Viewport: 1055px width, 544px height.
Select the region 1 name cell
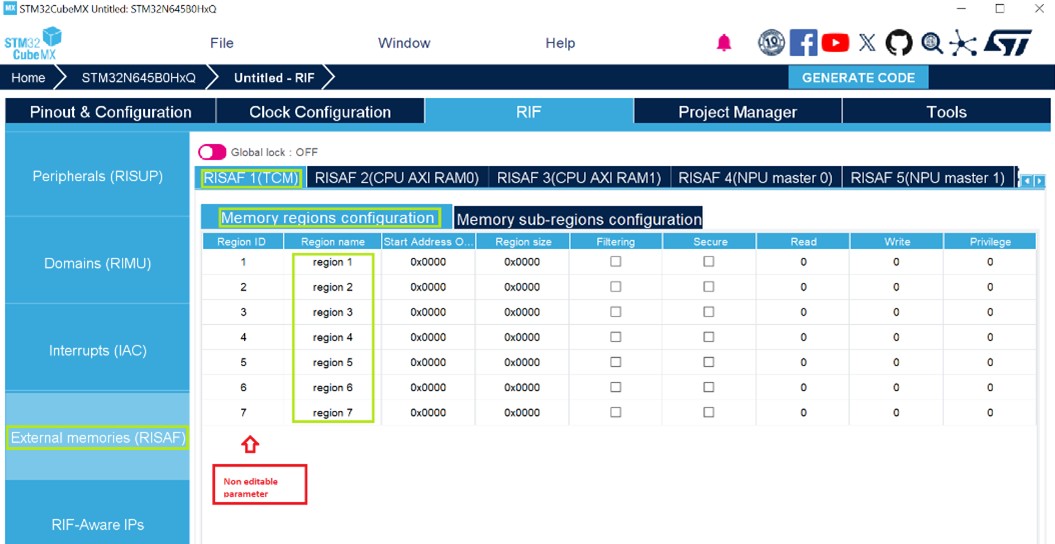coord(332,262)
